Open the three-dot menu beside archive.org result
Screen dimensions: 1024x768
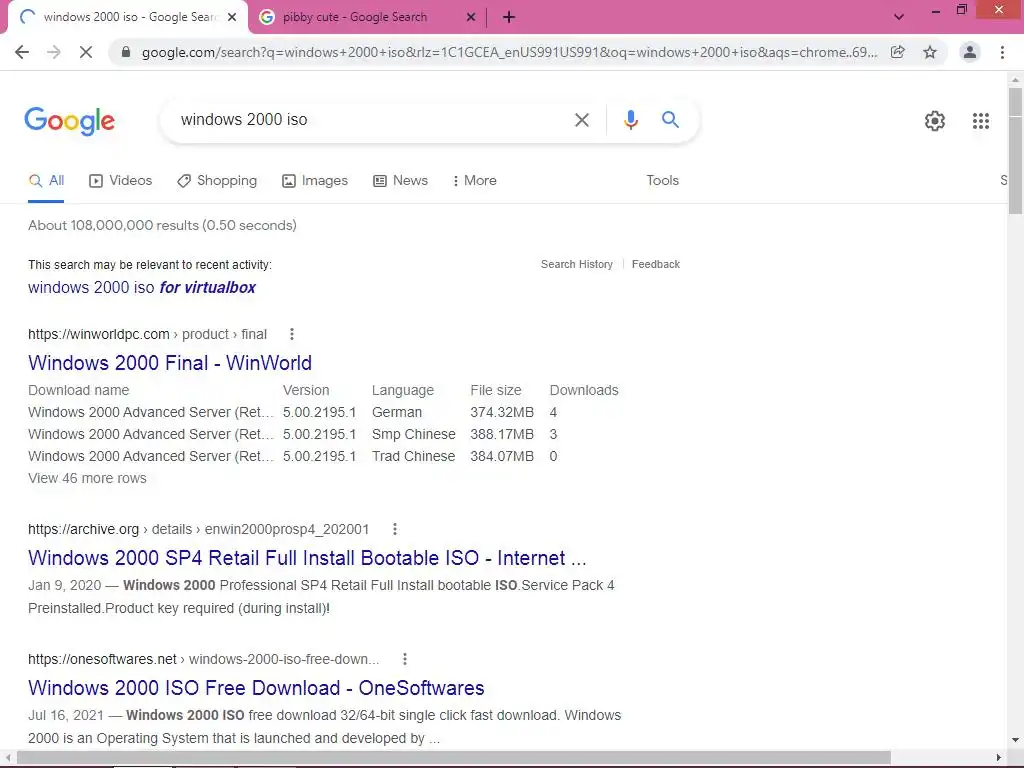(394, 529)
